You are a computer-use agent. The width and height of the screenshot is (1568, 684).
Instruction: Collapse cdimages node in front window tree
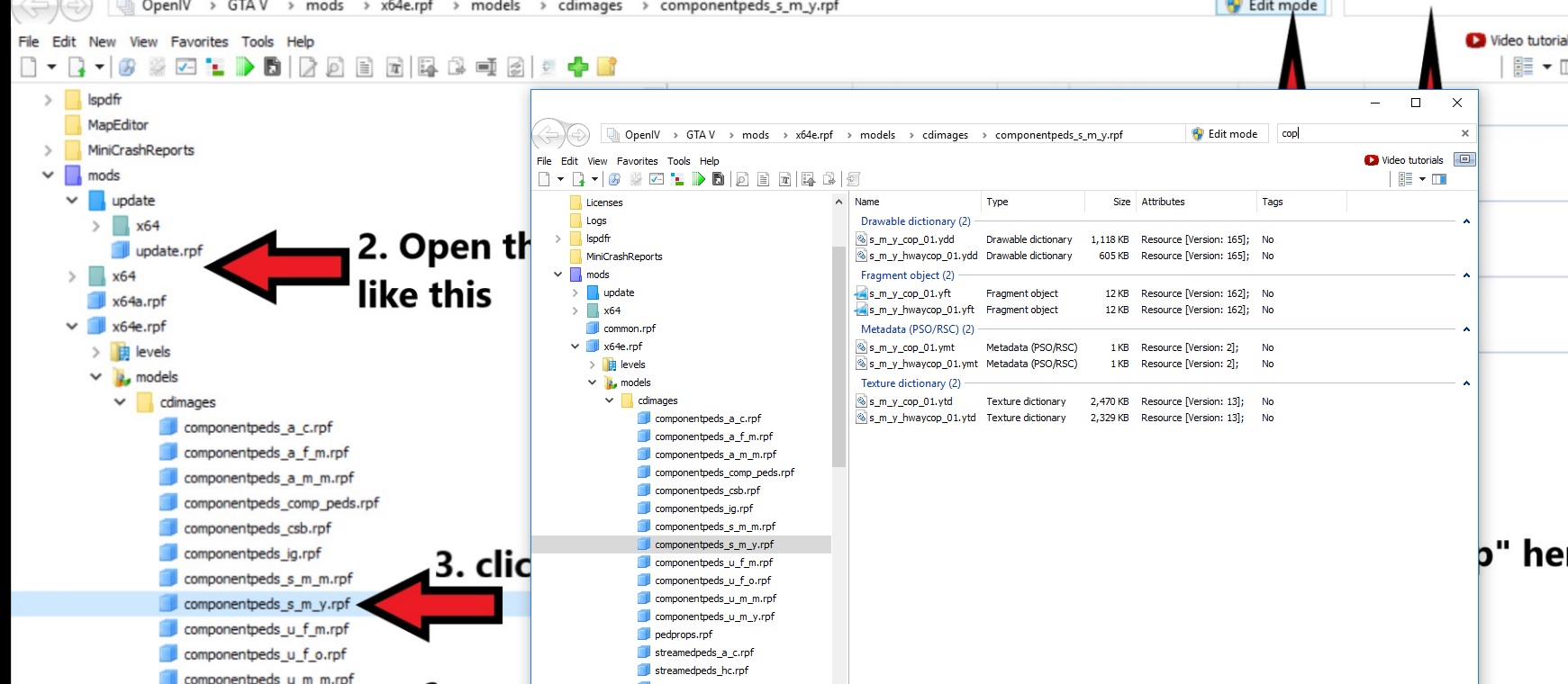point(609,400)
